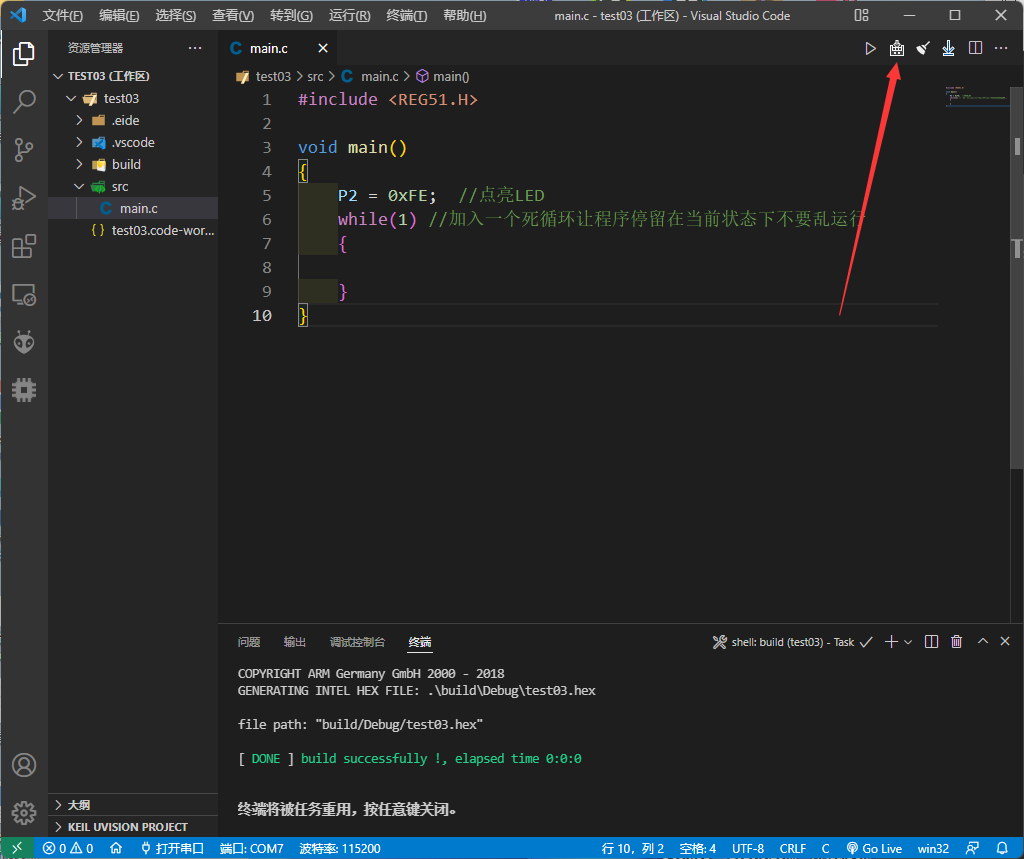Close the bottom panel
This screenshot has width=1024, height=859.
click(1005, 641)
